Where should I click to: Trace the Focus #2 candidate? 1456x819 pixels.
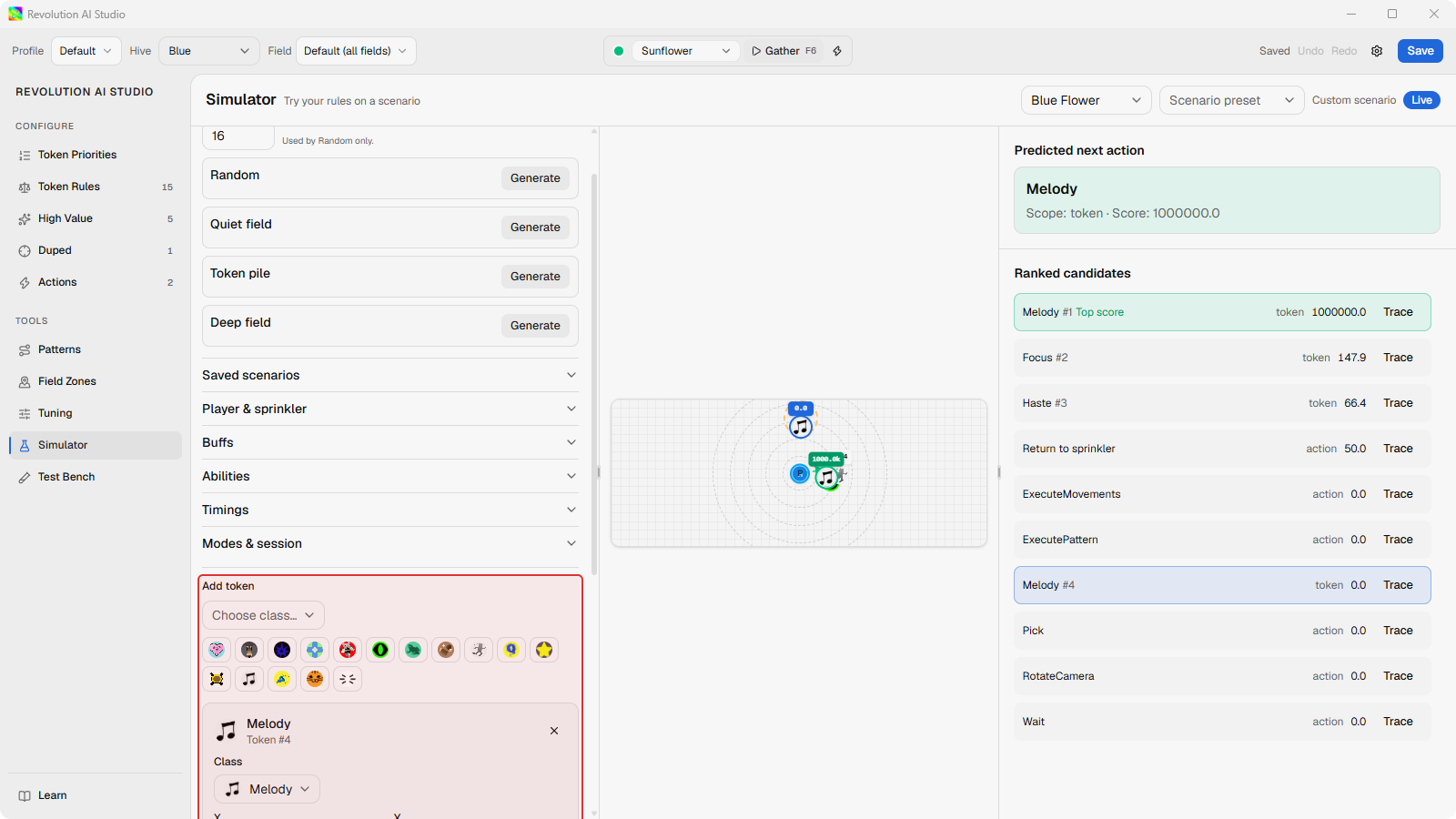(1398, 358)
